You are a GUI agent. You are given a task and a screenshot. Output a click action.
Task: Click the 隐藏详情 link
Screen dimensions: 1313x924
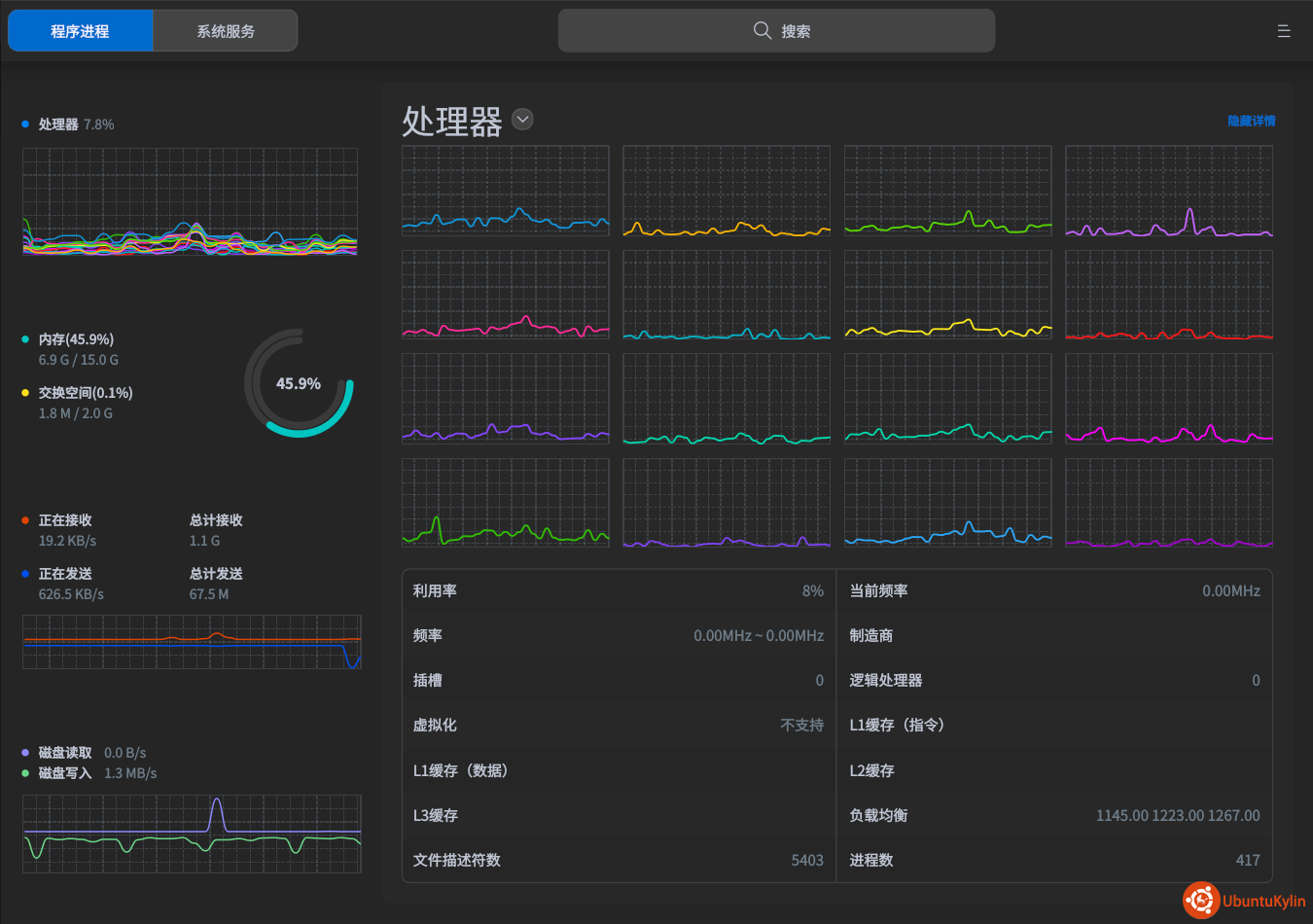pos(1251,121)
